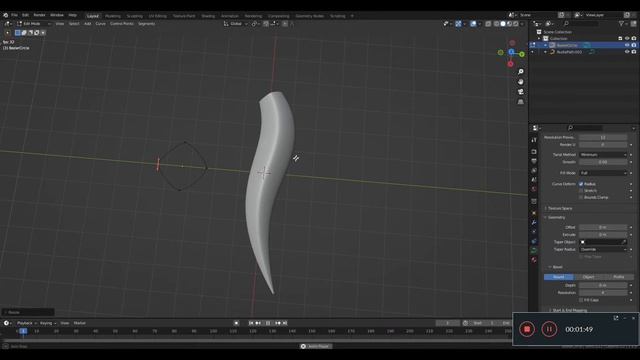This screenshot has height=360, width=640.
Task: Open the Twist Method dropdown
Action: tap(603, 155)
